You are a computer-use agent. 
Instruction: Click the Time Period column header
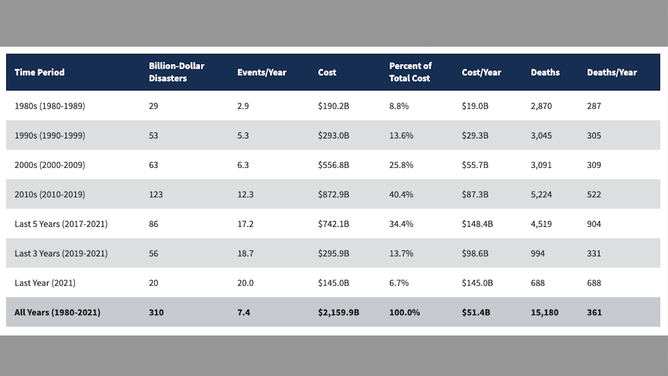(x=40, y=72)
